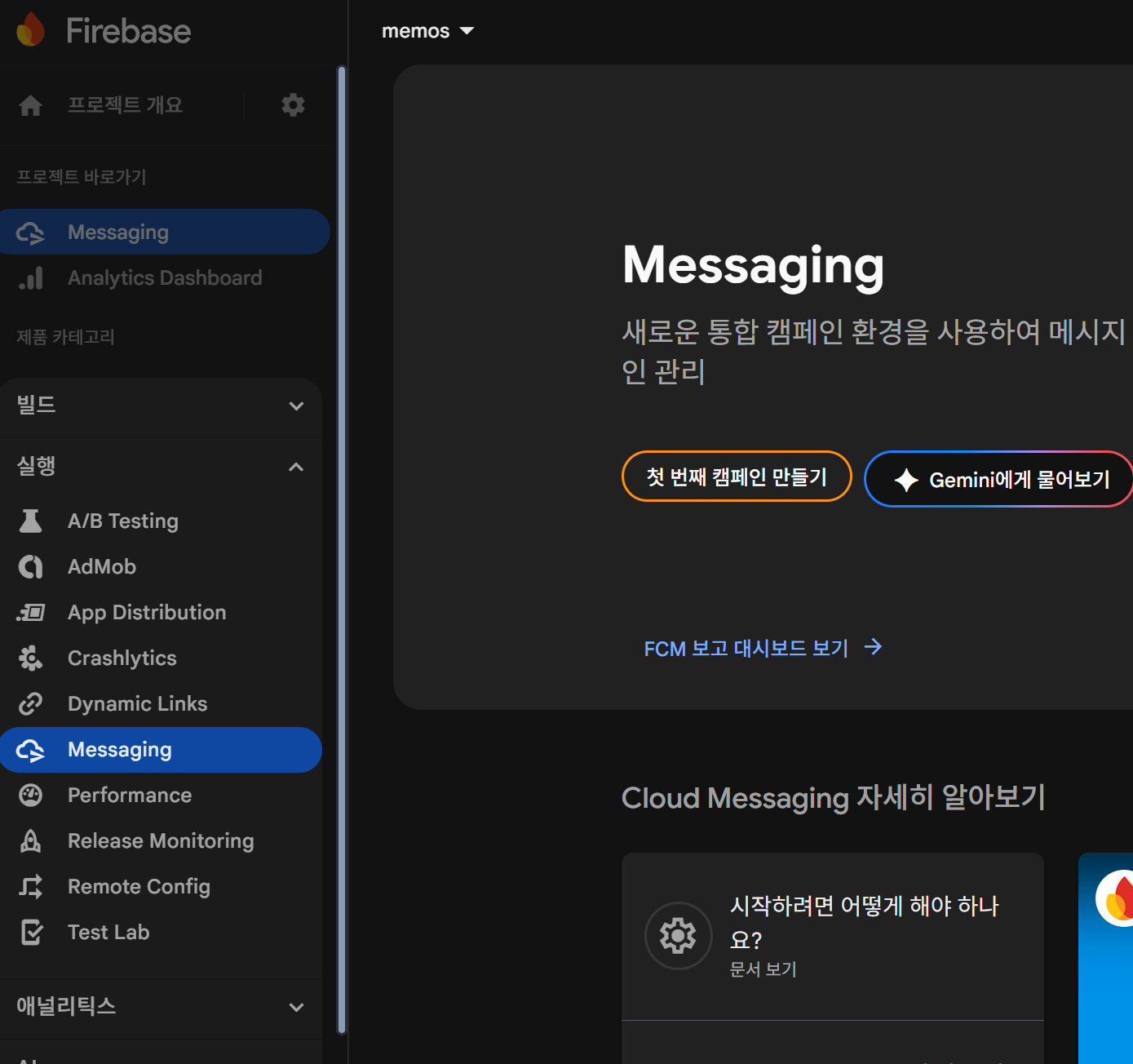Open 프로젝트 개요 page
This screenshot has height=1064, width=1133.
coord(125,105)
